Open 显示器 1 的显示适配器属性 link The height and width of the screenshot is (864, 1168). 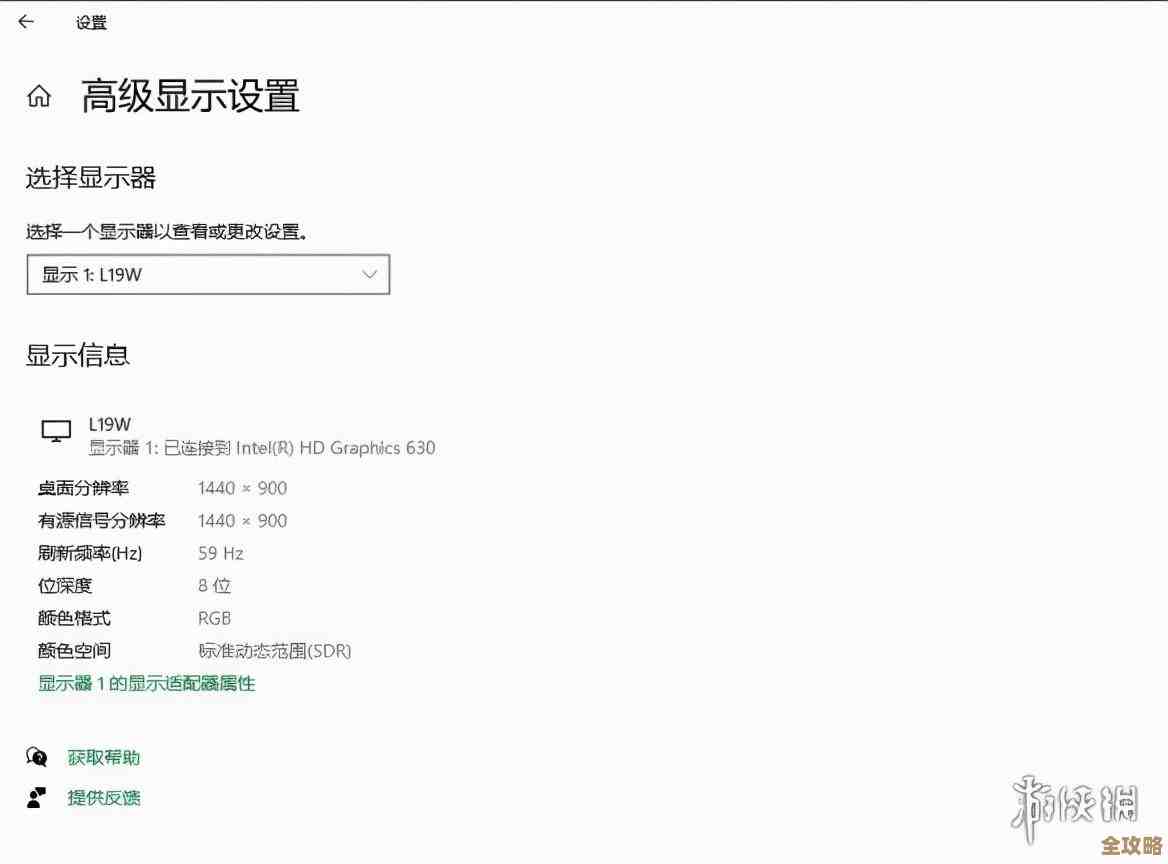click(x=146, y=683)
